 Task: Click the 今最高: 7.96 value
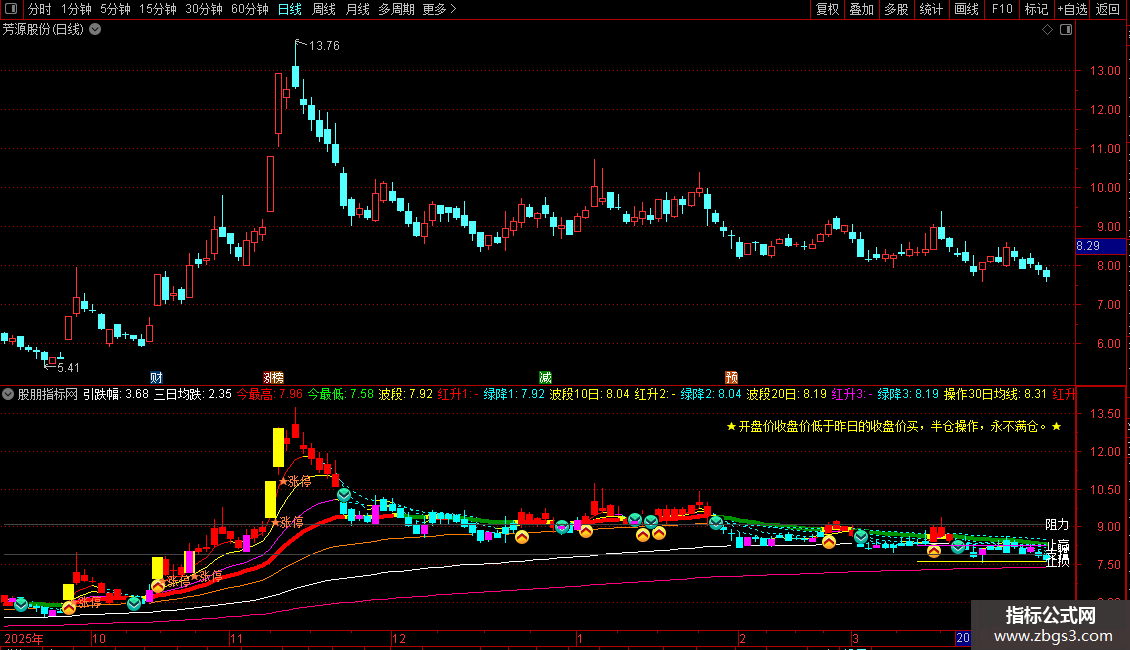point(270,394)
